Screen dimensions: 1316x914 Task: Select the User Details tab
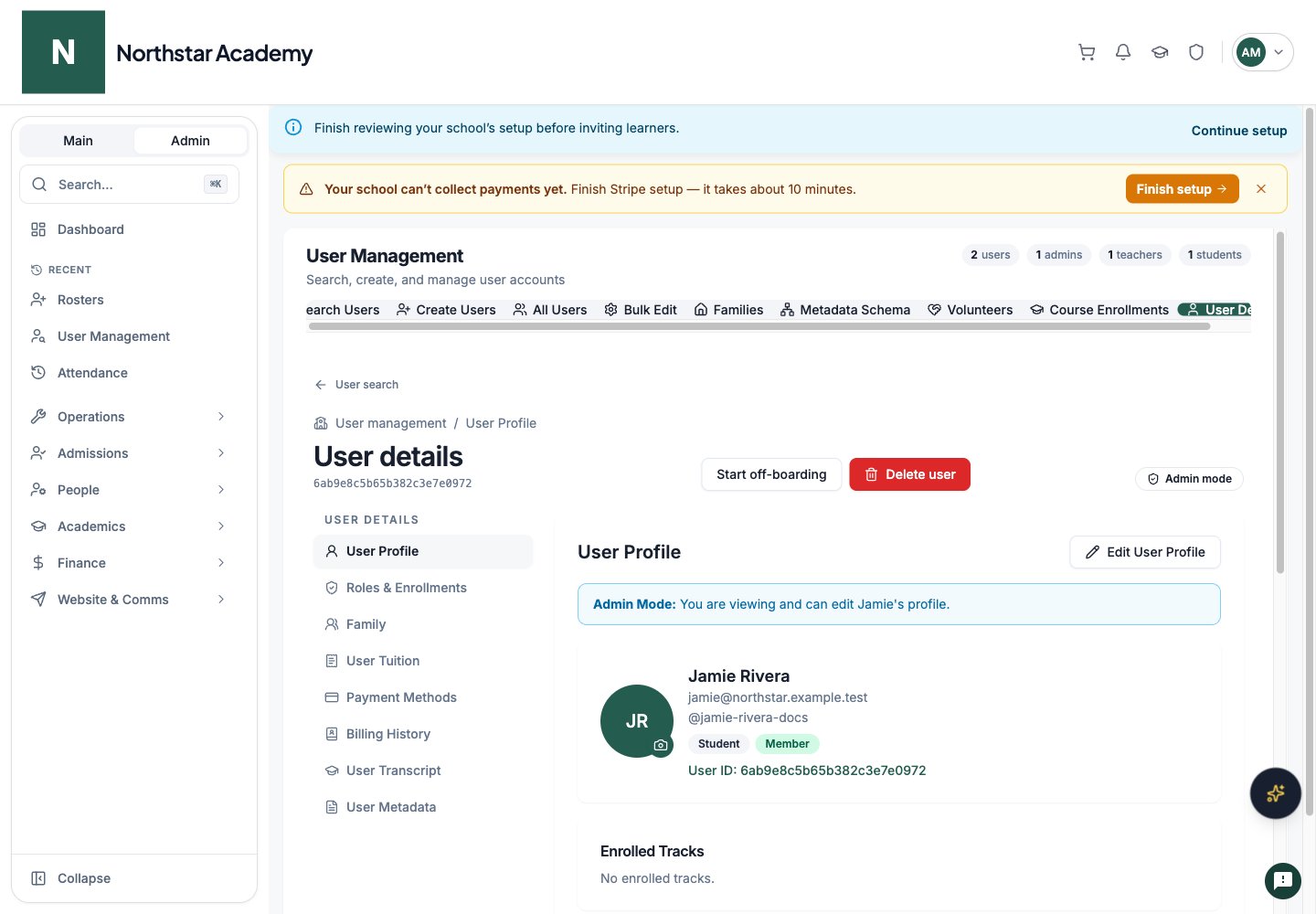click(x=1215, y=310)
